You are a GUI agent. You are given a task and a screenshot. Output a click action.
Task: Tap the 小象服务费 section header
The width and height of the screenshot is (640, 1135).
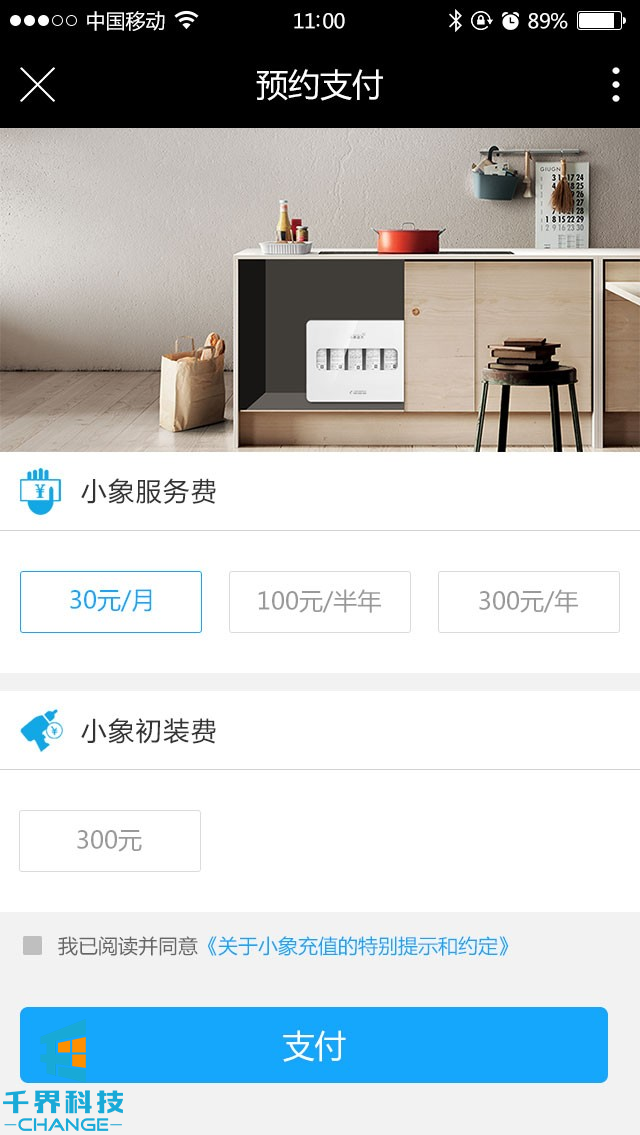point(320,491)
